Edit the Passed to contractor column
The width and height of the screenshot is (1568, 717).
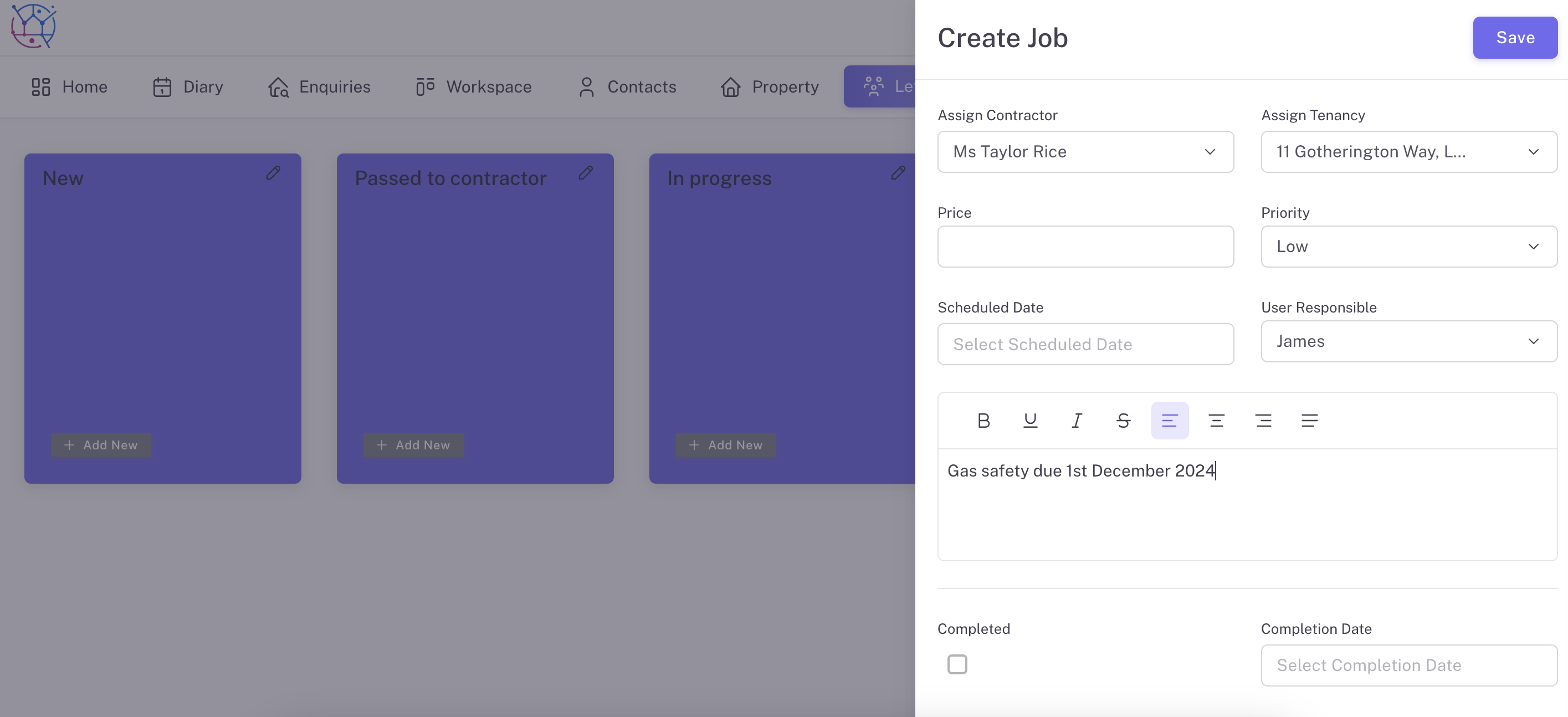[x=586, y=173]
